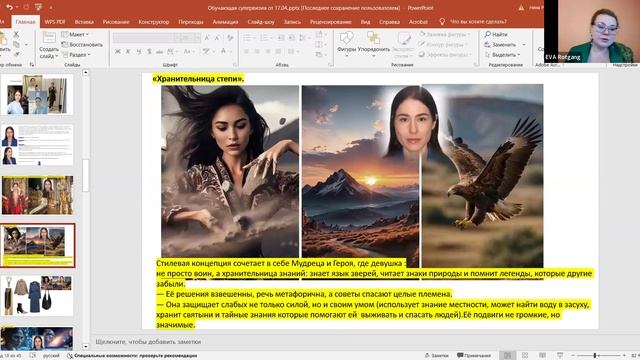The width and height of the screenshot is (640, 360).
Task: Toggle text shadow S formatting
Action: click(149, 51)
